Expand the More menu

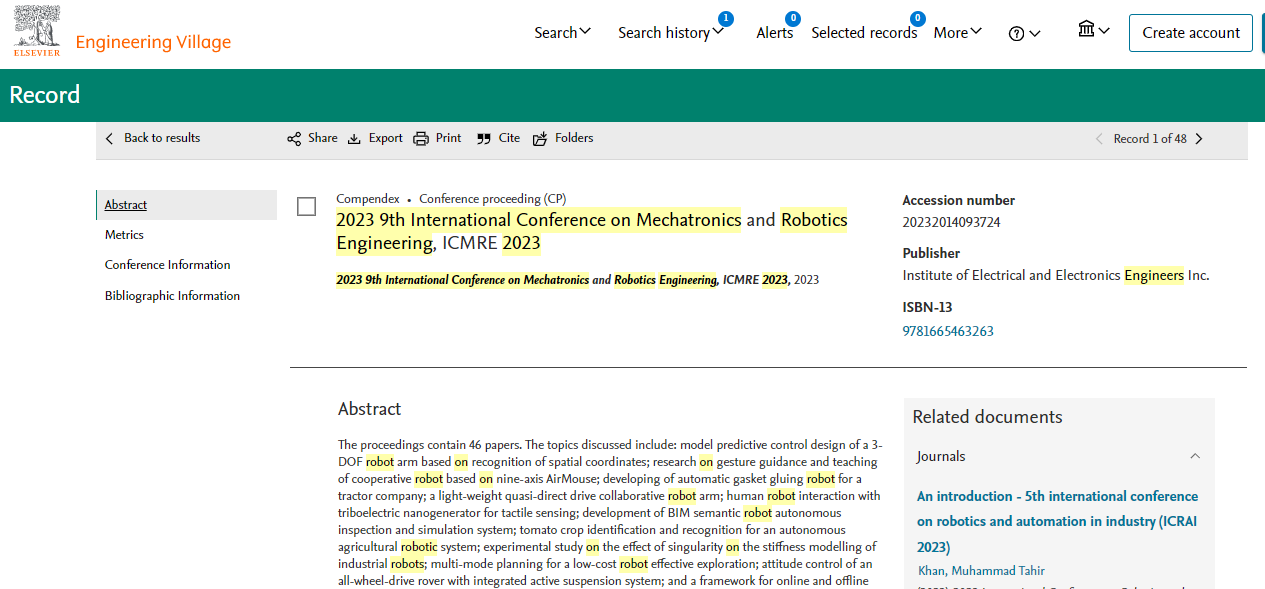(958, 33)
